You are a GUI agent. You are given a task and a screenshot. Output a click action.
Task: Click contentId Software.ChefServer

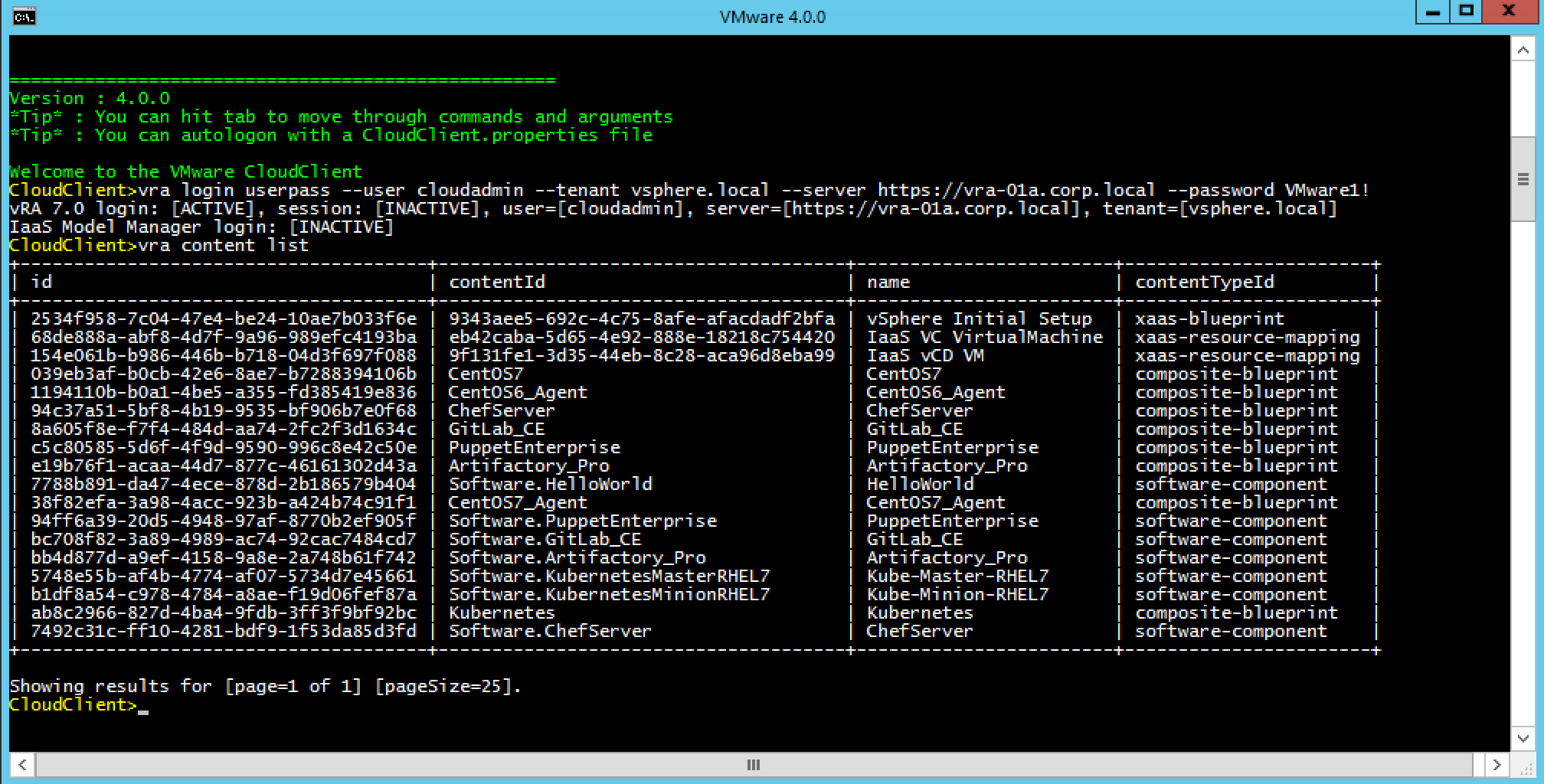[x=550, y=631]
